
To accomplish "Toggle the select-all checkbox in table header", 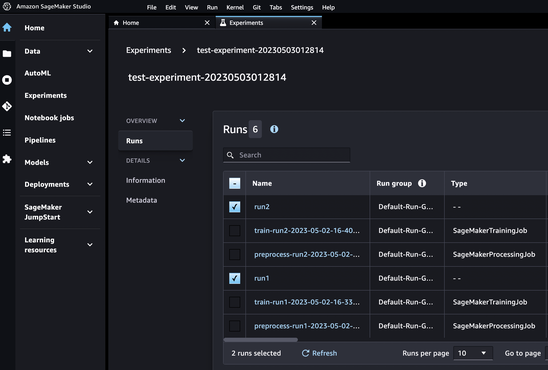I will [235, 183].
